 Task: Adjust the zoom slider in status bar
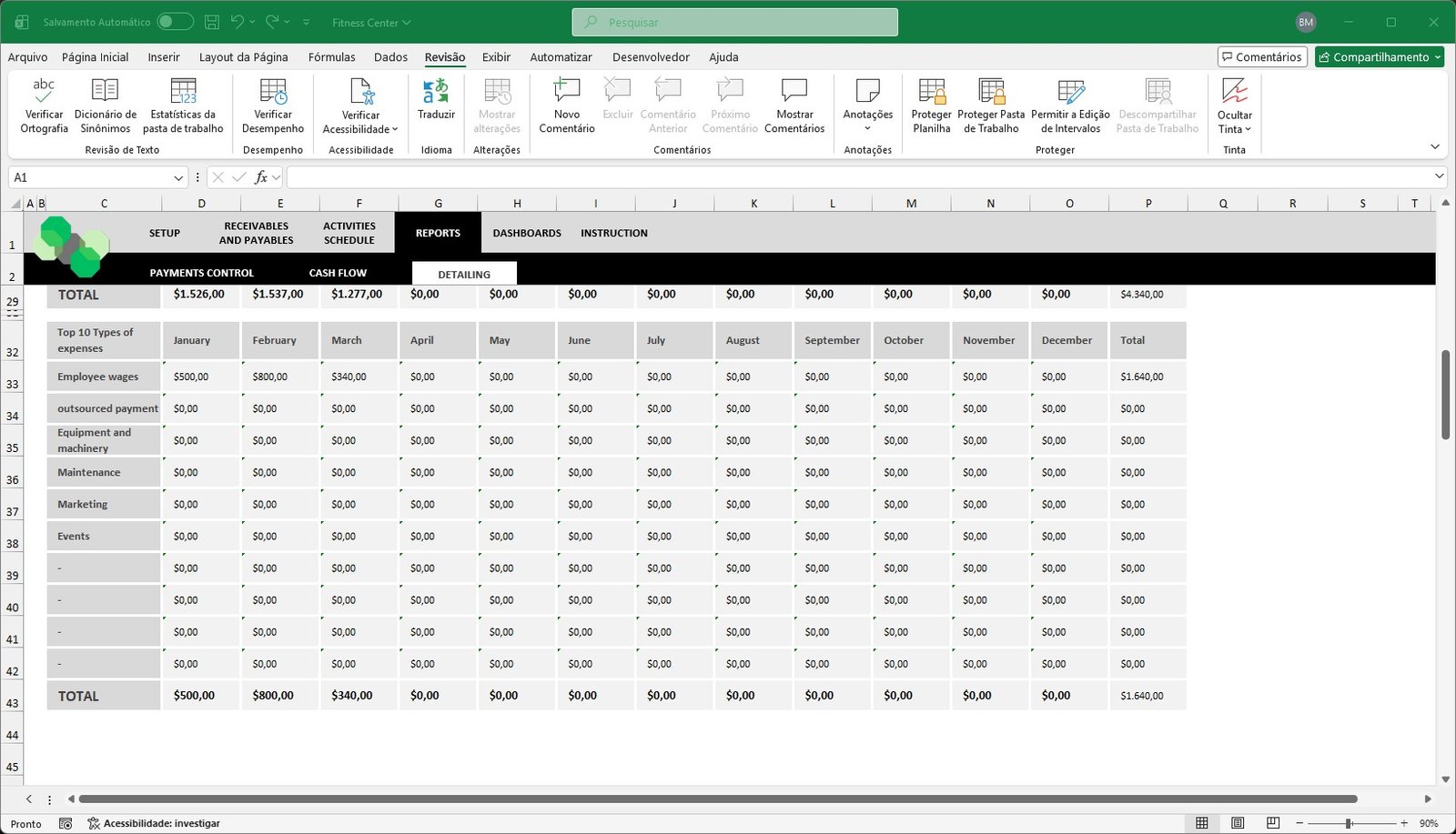[x=1349, y=823]
